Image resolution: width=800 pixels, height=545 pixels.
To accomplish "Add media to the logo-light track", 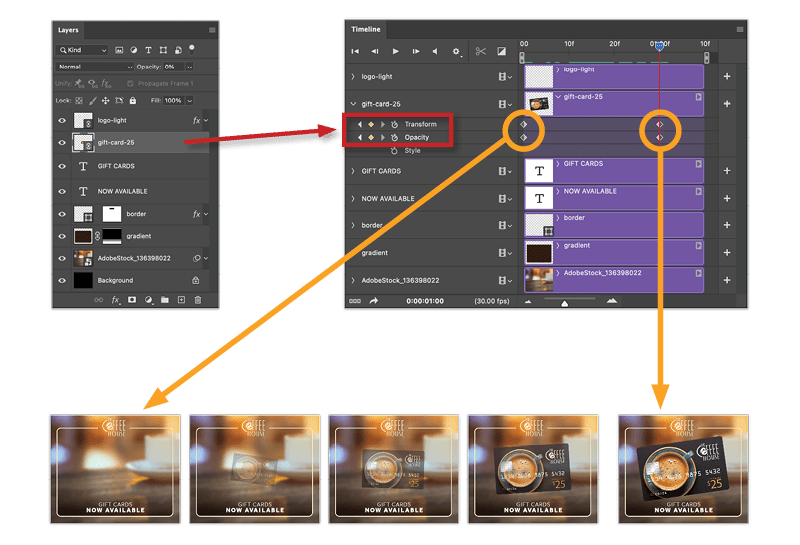I will pyautogui.click(x=727, y=77).
